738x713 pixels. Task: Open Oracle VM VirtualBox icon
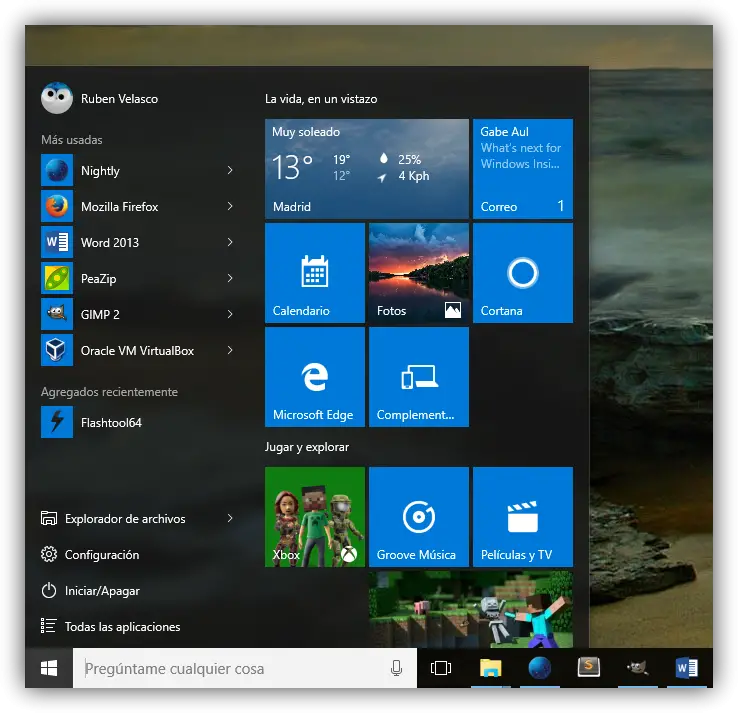click(57, 351)
